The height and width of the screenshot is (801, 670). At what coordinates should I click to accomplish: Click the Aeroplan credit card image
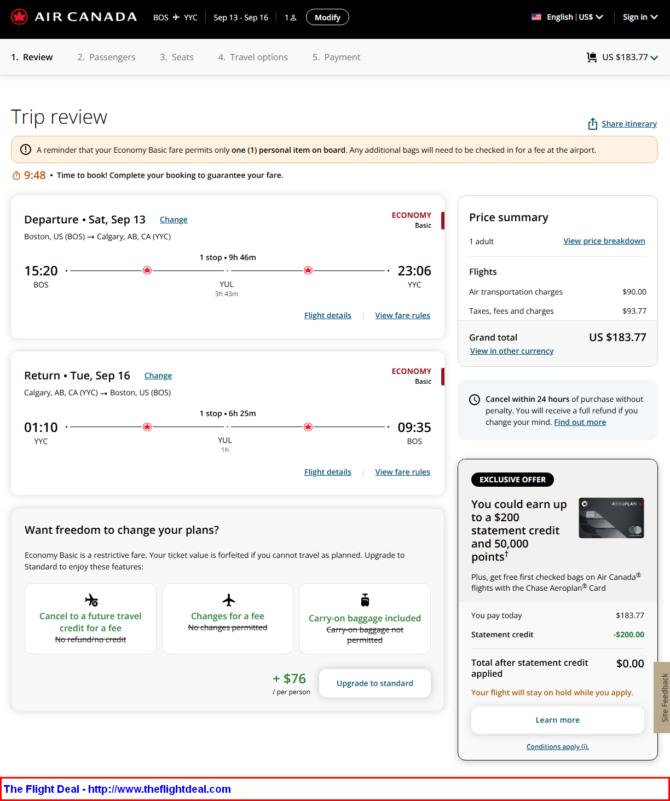pos(611,518)
